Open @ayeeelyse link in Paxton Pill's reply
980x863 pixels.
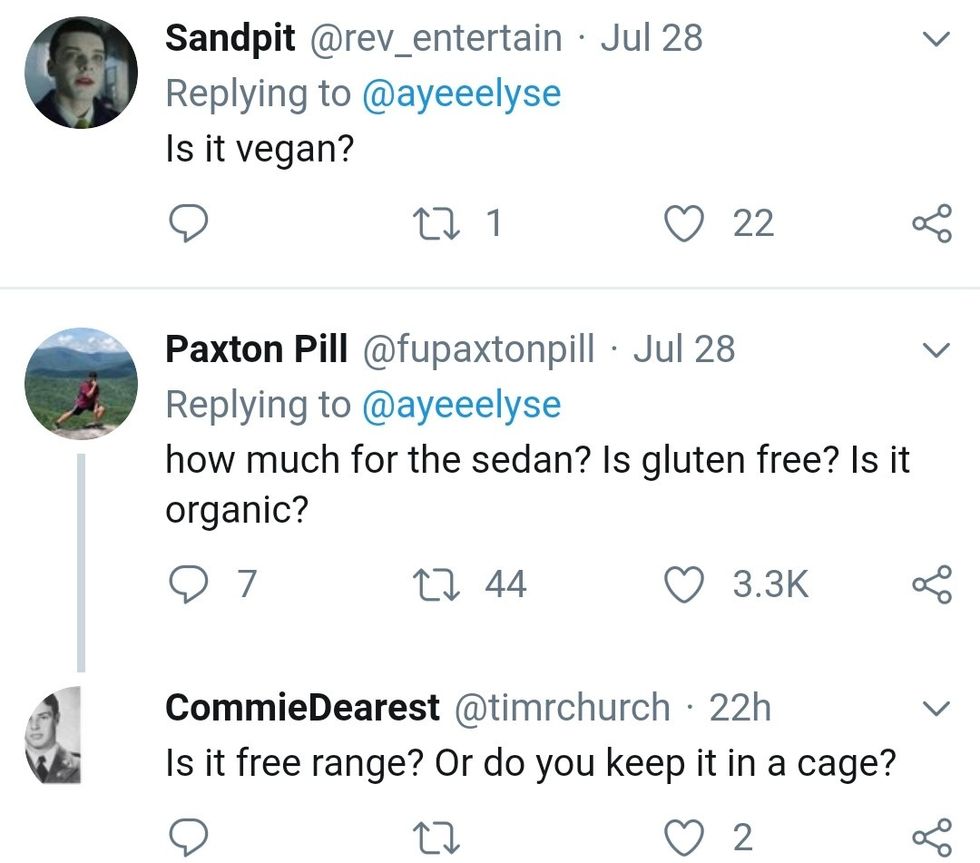(x=460, y=405)
